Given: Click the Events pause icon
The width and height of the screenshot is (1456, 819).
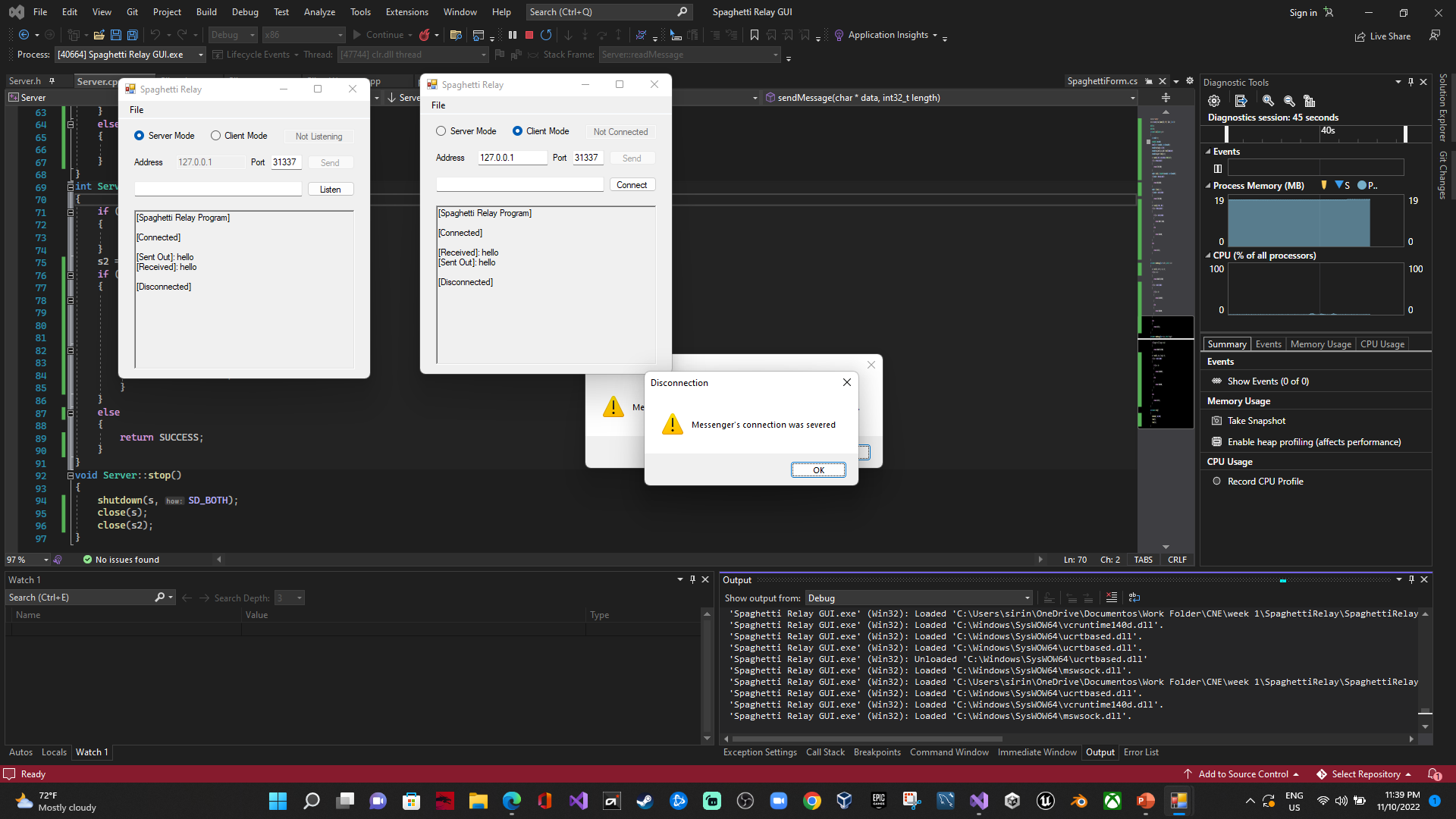Looking at the screenshot, I should point(1218,168).
